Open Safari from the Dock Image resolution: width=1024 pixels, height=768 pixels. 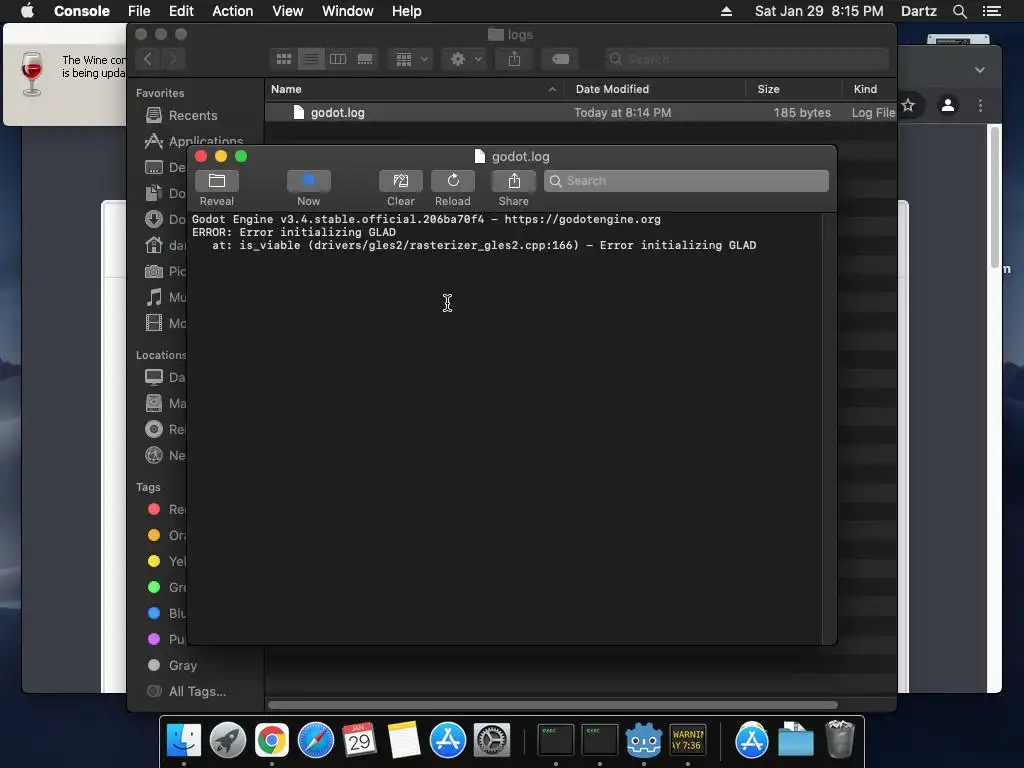coord(315,741)
